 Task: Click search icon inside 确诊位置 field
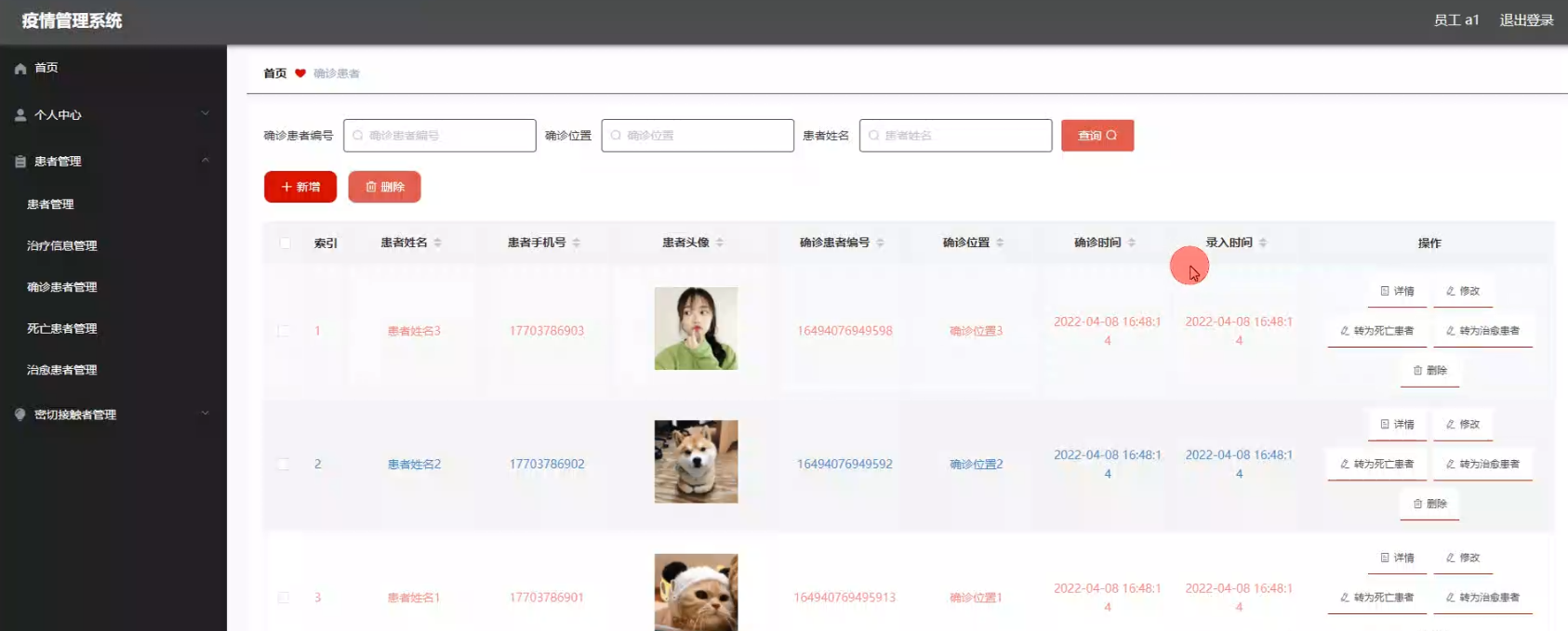click(x=616, y=136)
